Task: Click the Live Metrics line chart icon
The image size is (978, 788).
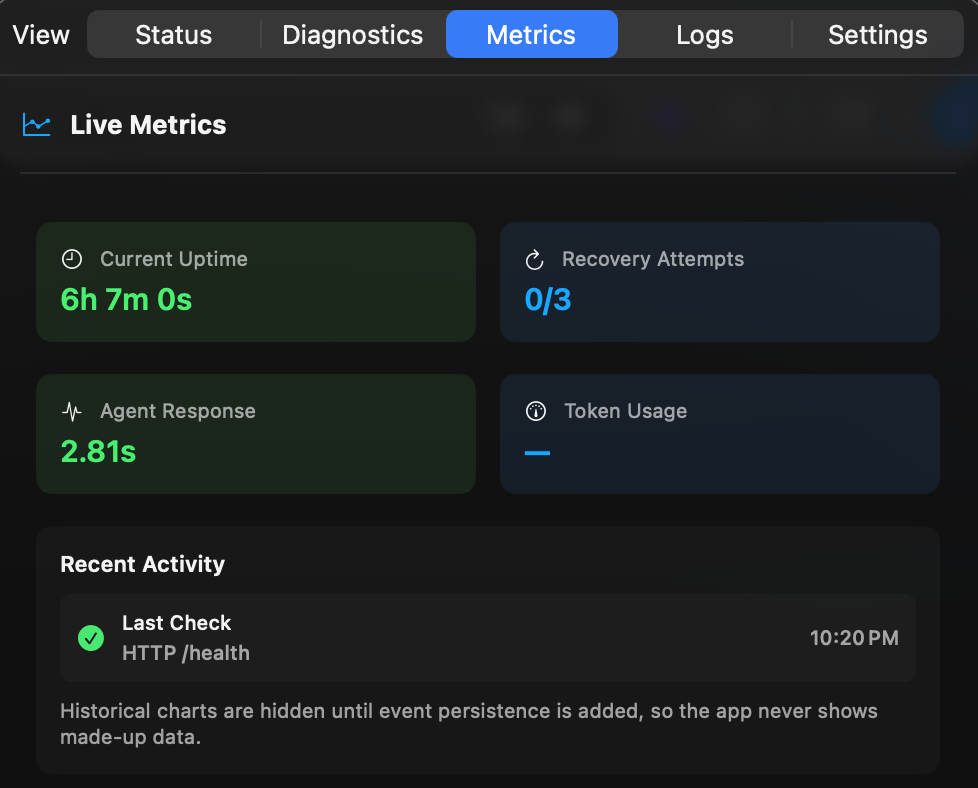Action: tap(36, 125)
